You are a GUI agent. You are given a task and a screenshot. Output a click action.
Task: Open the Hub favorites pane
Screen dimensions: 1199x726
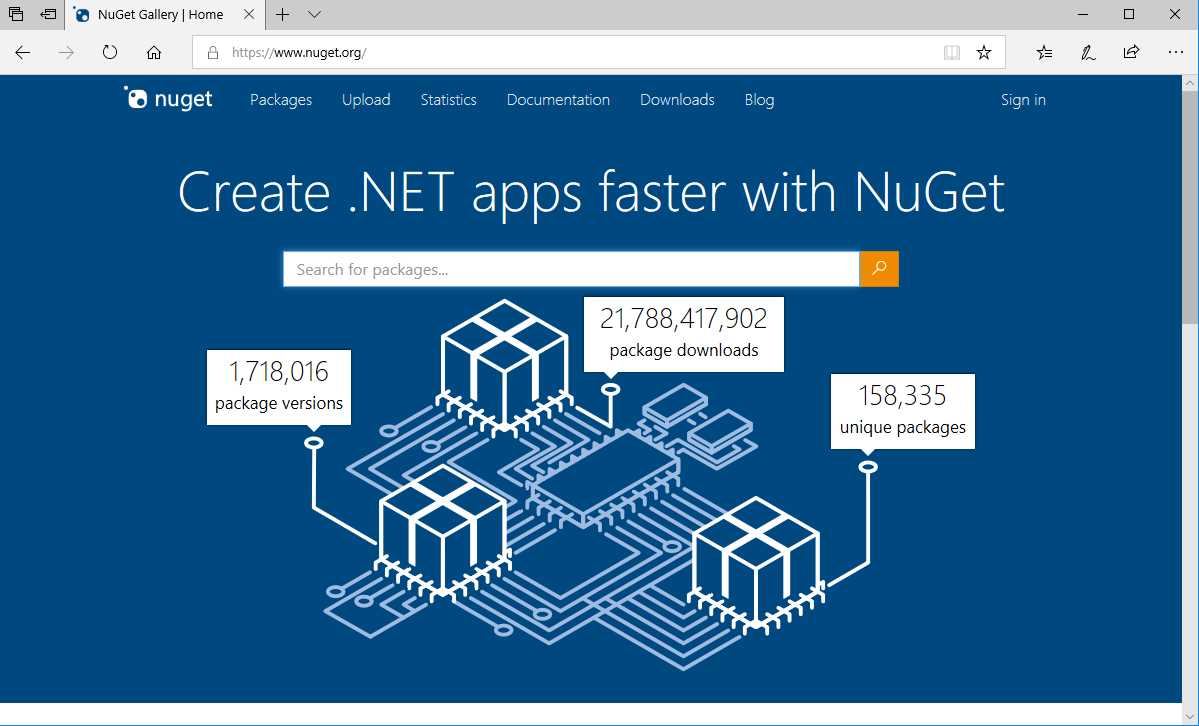coord(1044,52)
